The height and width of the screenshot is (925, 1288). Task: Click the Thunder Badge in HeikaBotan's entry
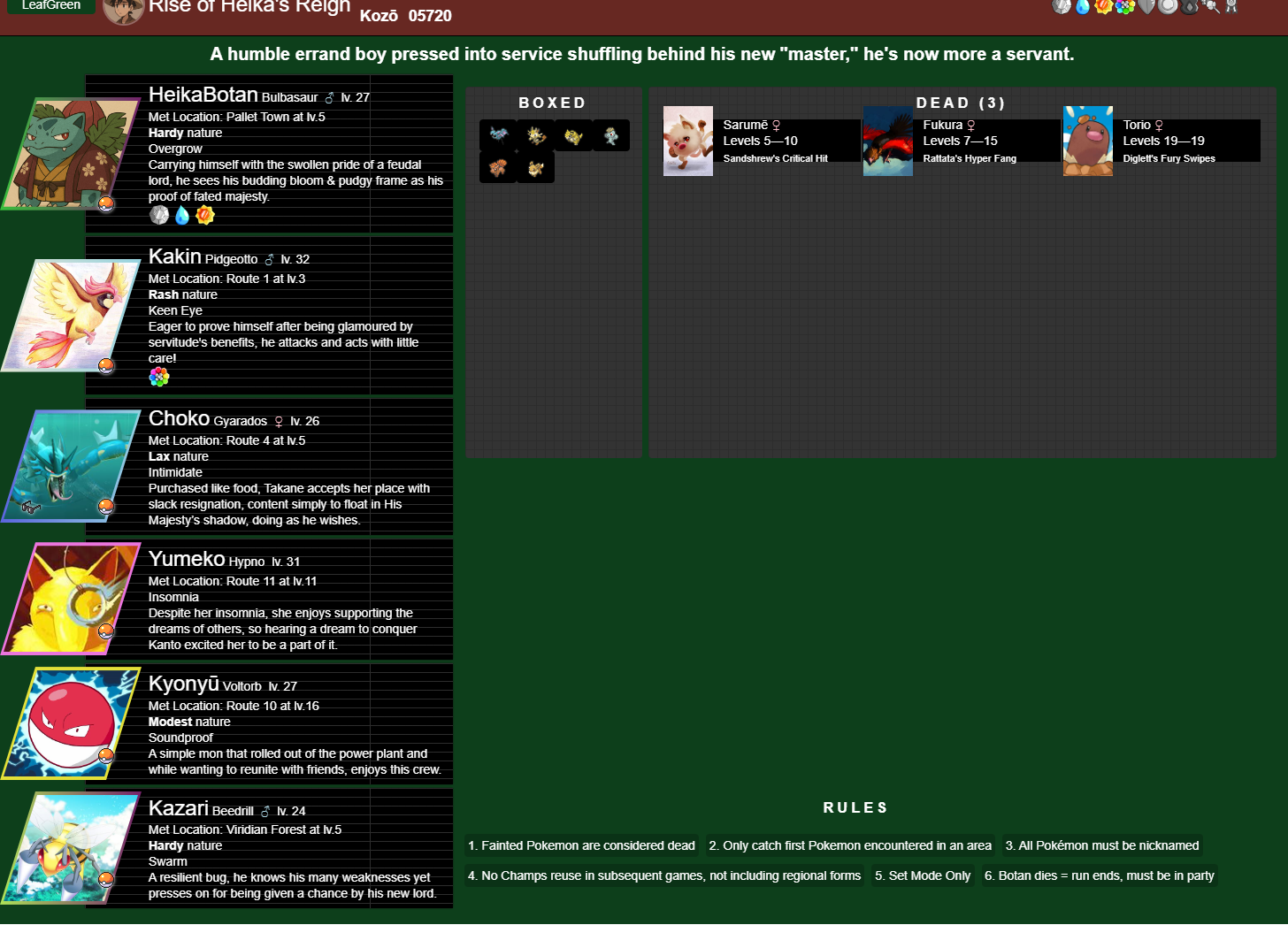205,215
